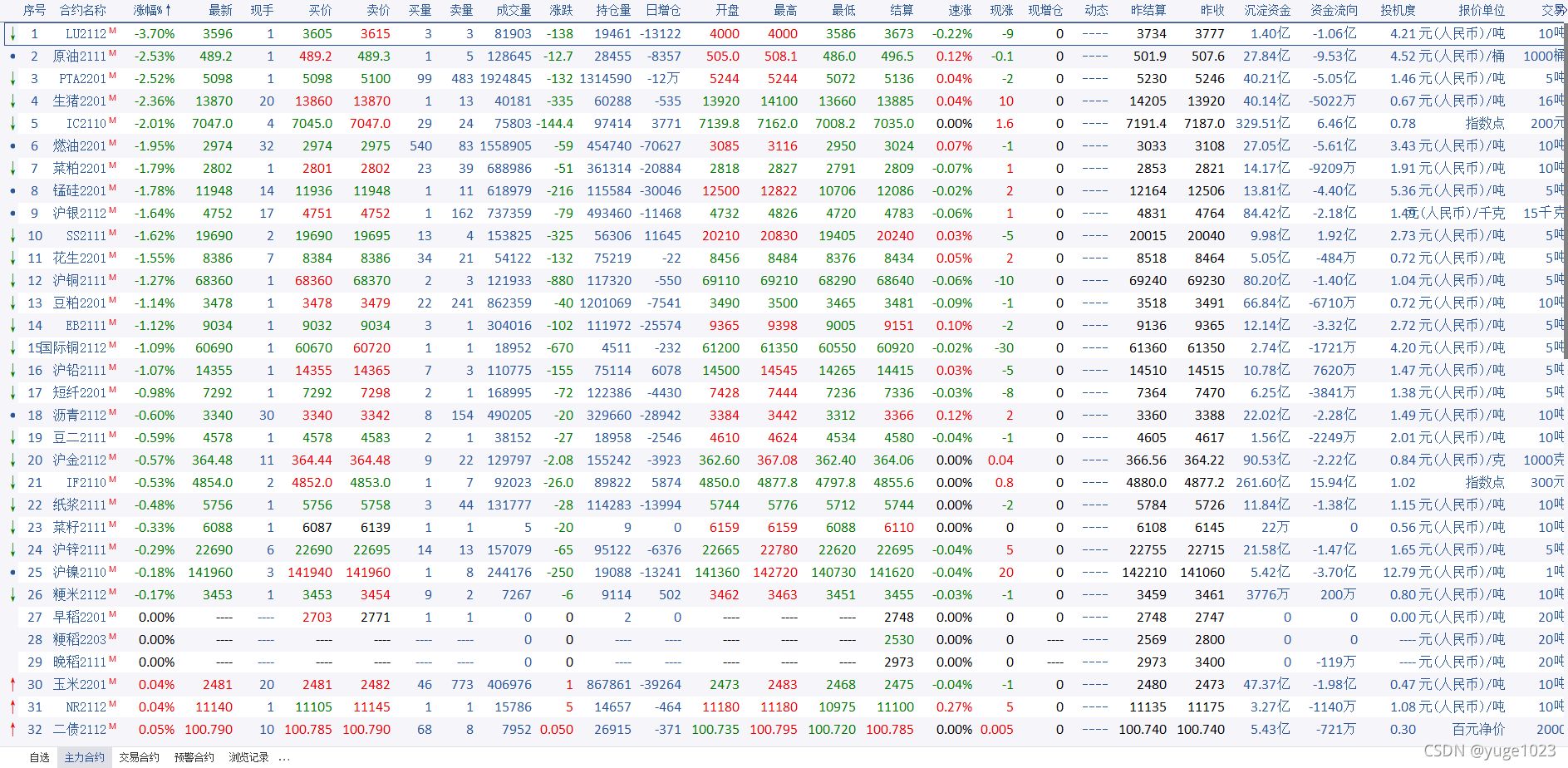Click the green down arrow on row 1

coord(12,34)
